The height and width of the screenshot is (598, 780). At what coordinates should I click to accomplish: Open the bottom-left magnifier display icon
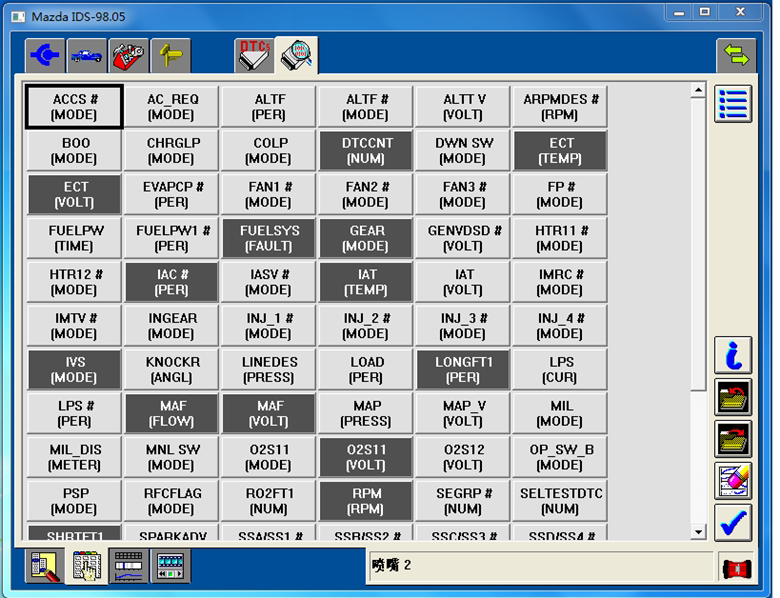[x=45, y=566]
